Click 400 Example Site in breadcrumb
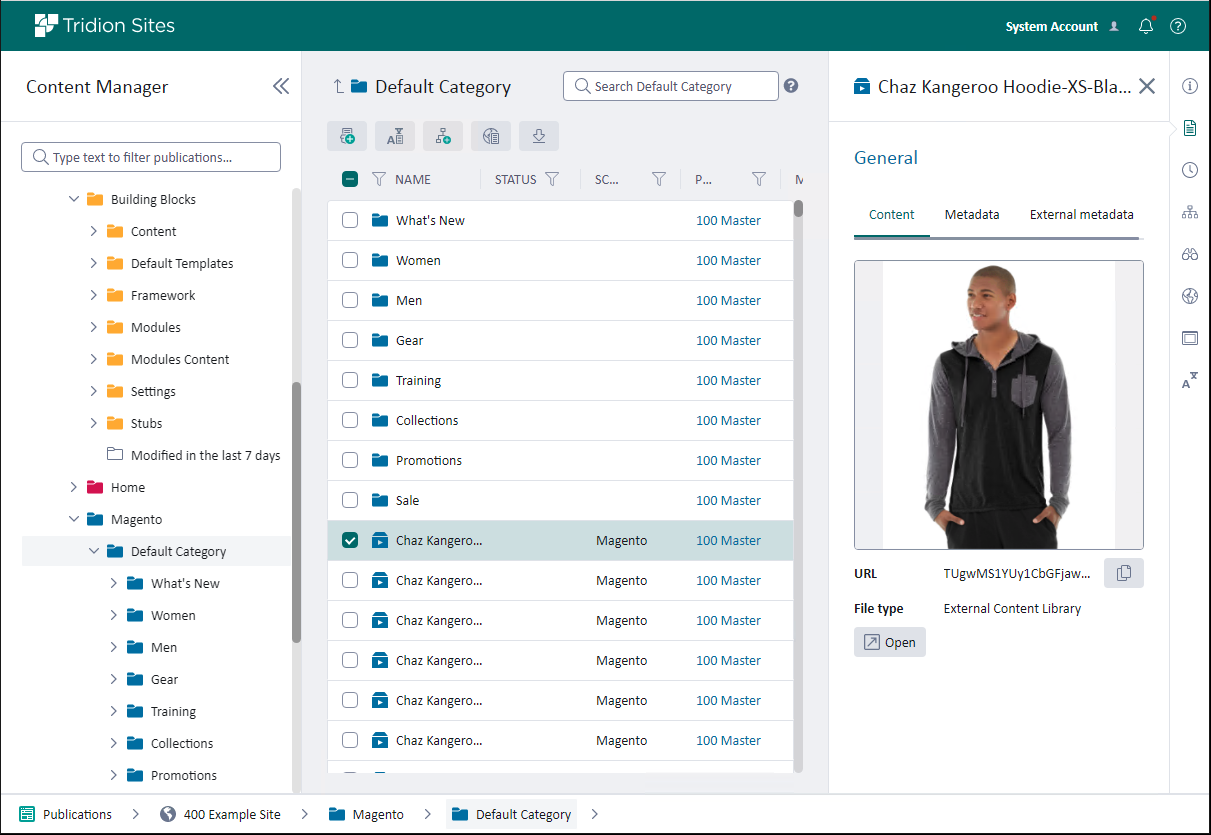 pyautogui.click(x=231, y=815)
